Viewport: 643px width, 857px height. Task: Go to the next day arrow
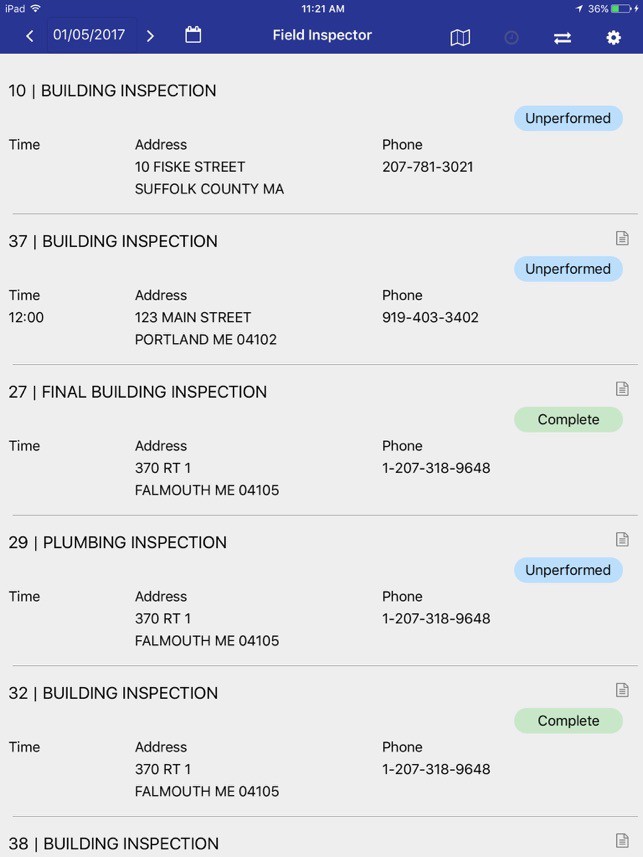[150, 36]
